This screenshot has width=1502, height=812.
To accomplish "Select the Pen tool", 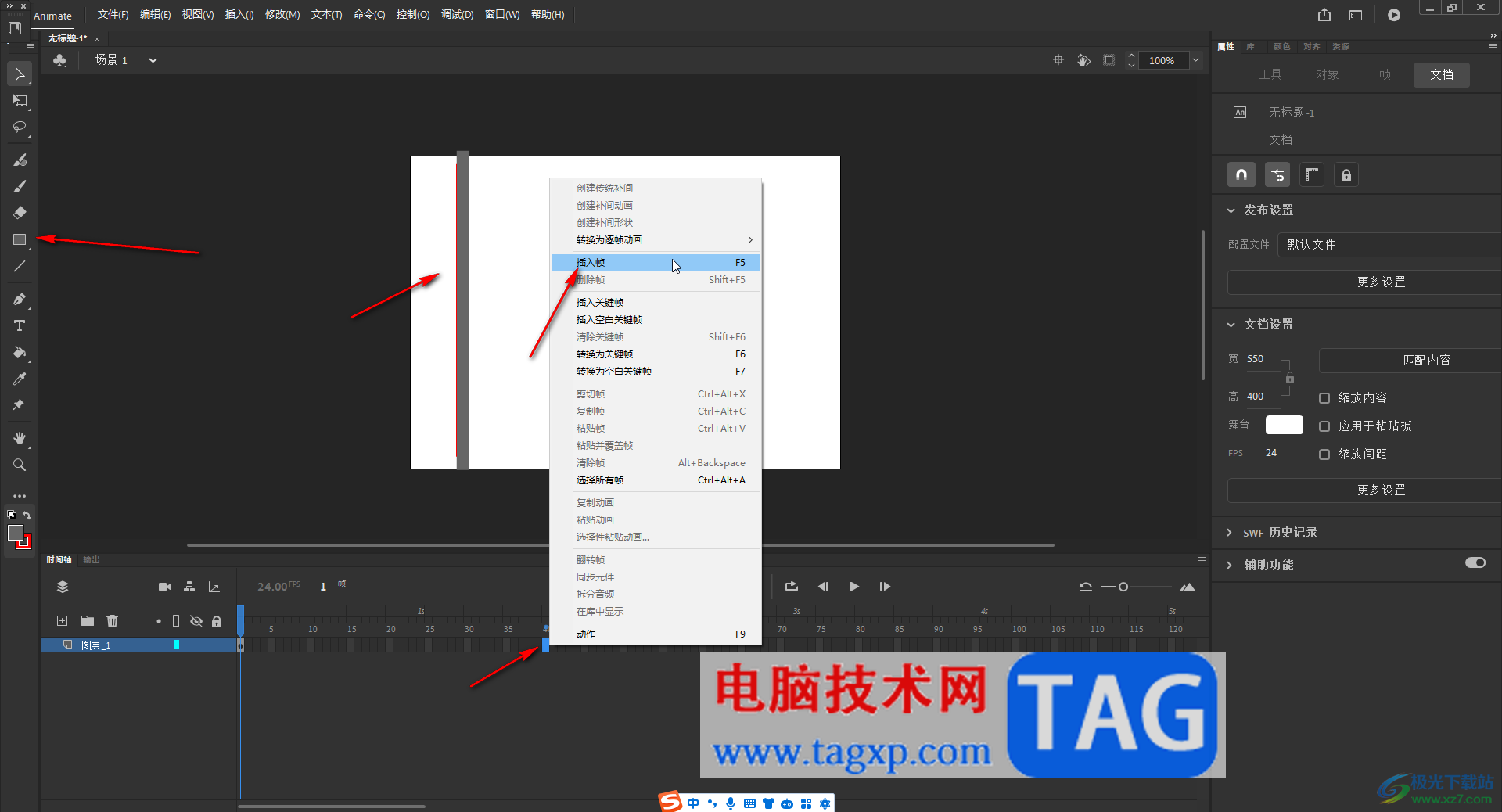I will [20, 299].
